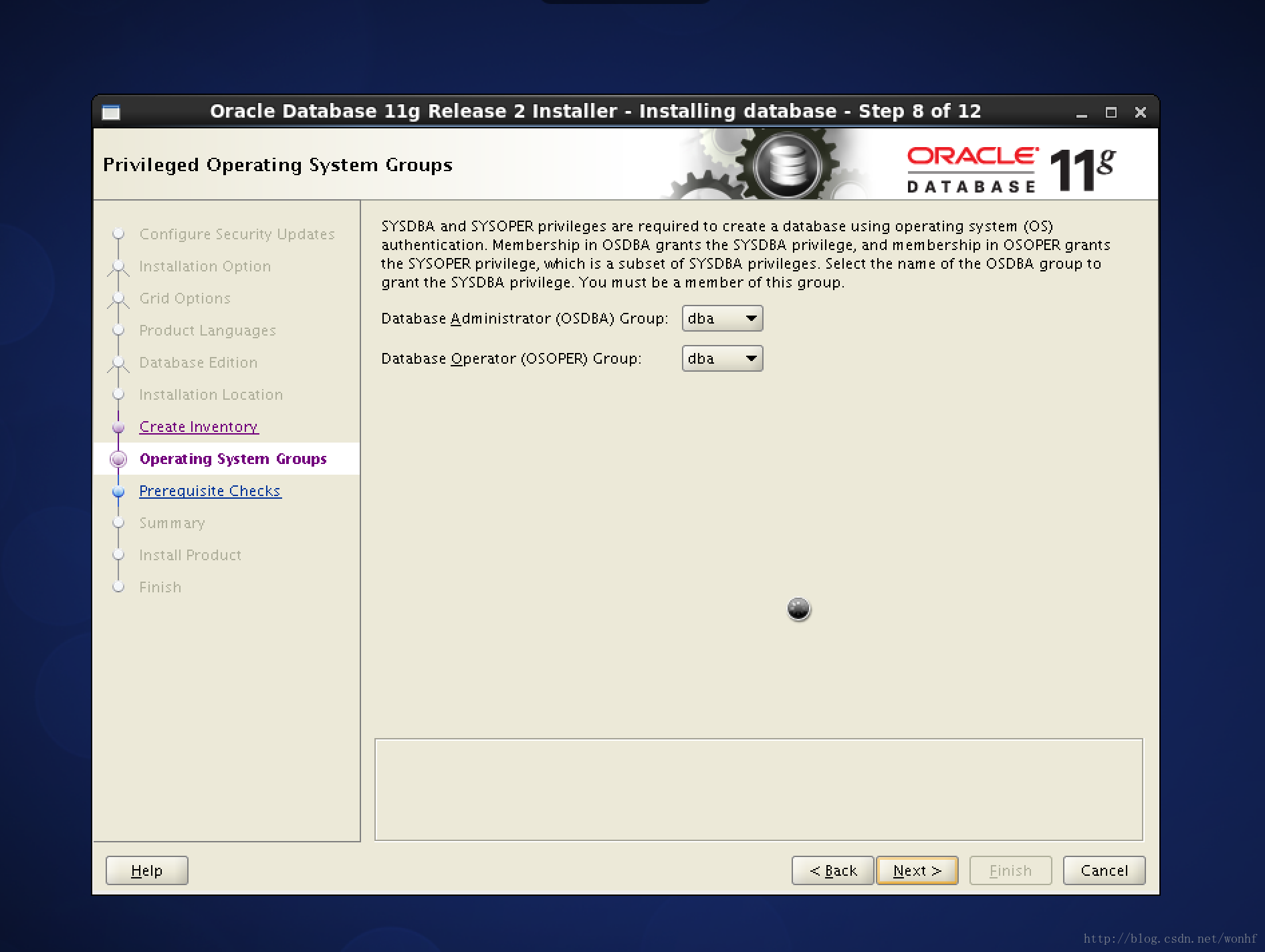The image size is (1265, 952).
Task: Open the OSDBA group dropdown
Action: coord(722,318)
